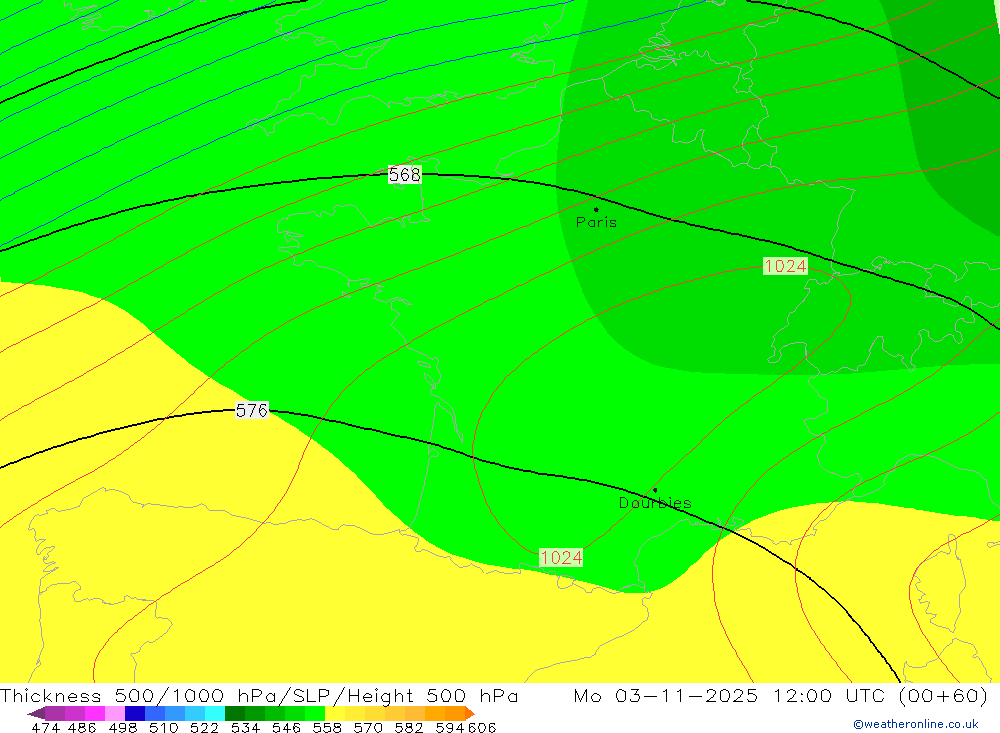
Task: Pick the yellow legend swatch right of 558
Action: [x=335, y=713]
